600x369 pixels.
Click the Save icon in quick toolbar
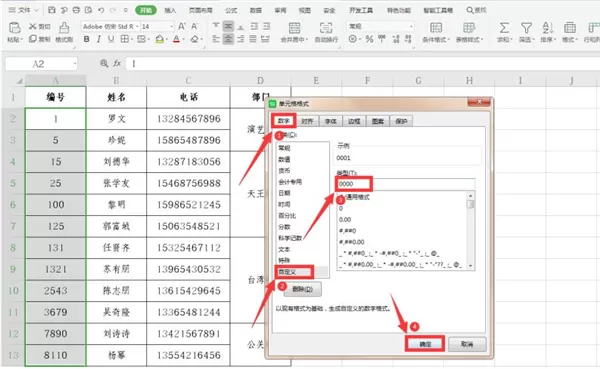[52, 10]
